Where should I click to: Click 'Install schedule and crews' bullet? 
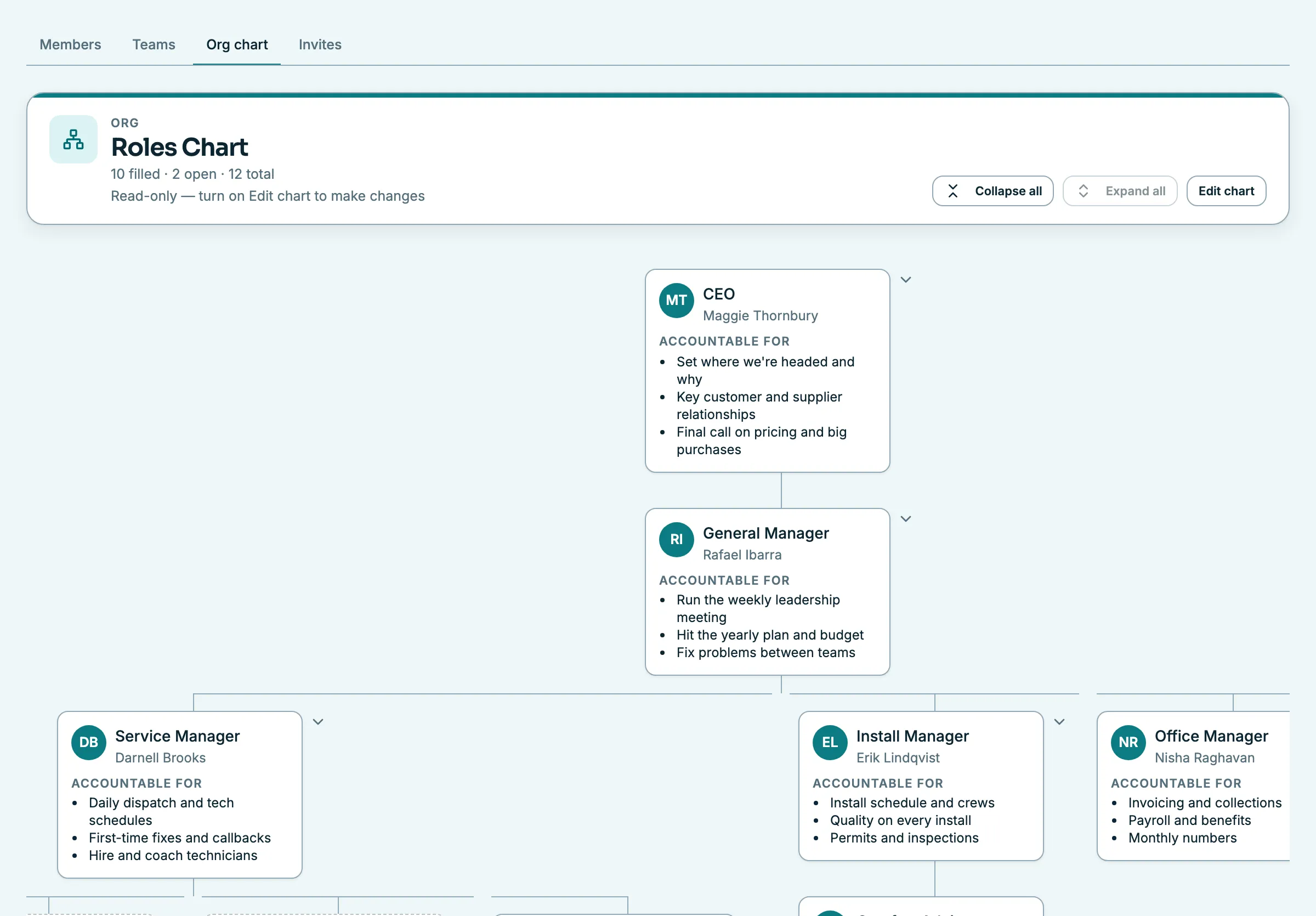point(912,802)
